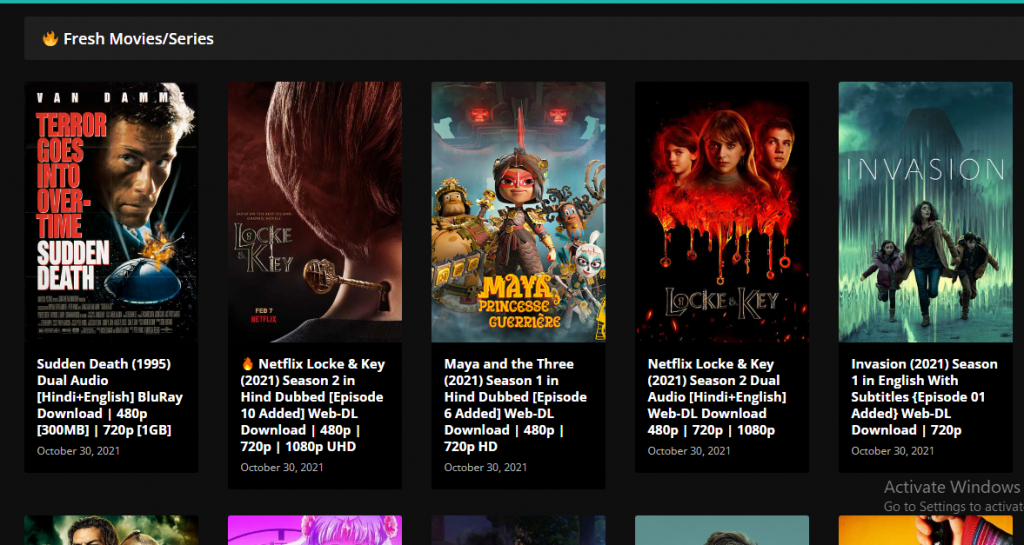Open Invasion (2021) Season 1 title link
The image size is (1024, 545).
click(x=924, y=397)
